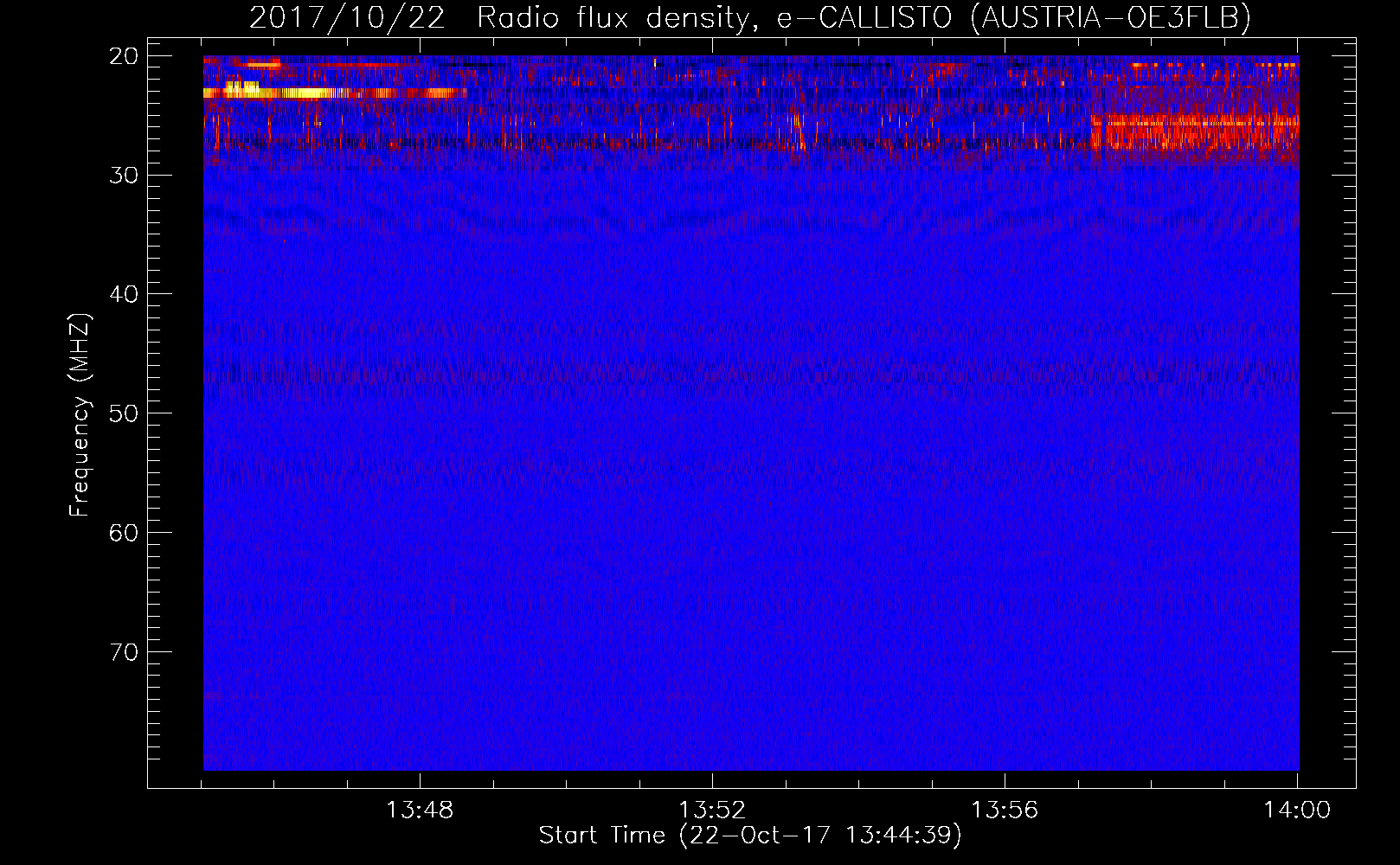
Task: Select the 'Frequency (MHZ)' axis label
Action: click(80, 415)
